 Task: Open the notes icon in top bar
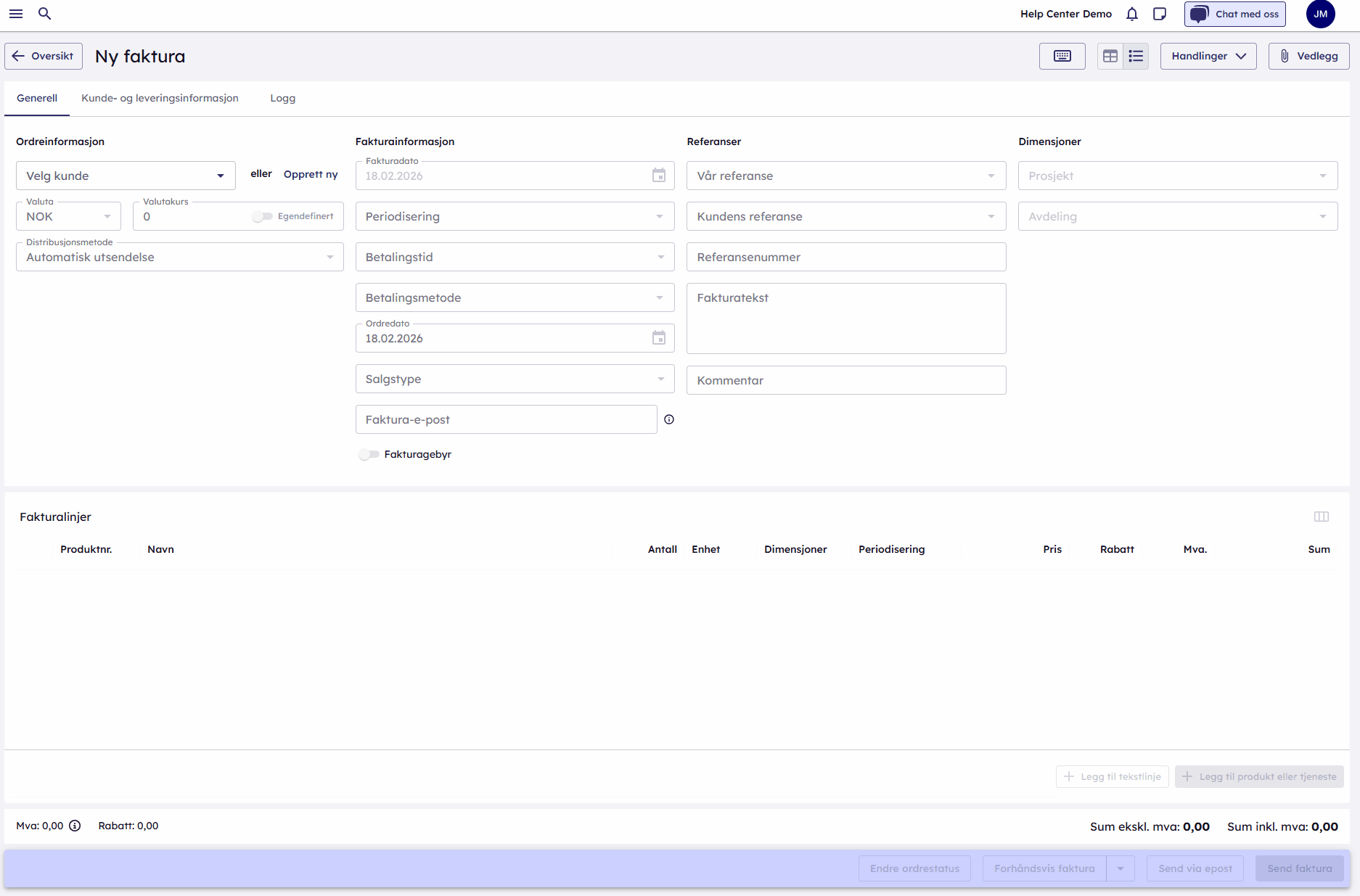(1160, 14)
